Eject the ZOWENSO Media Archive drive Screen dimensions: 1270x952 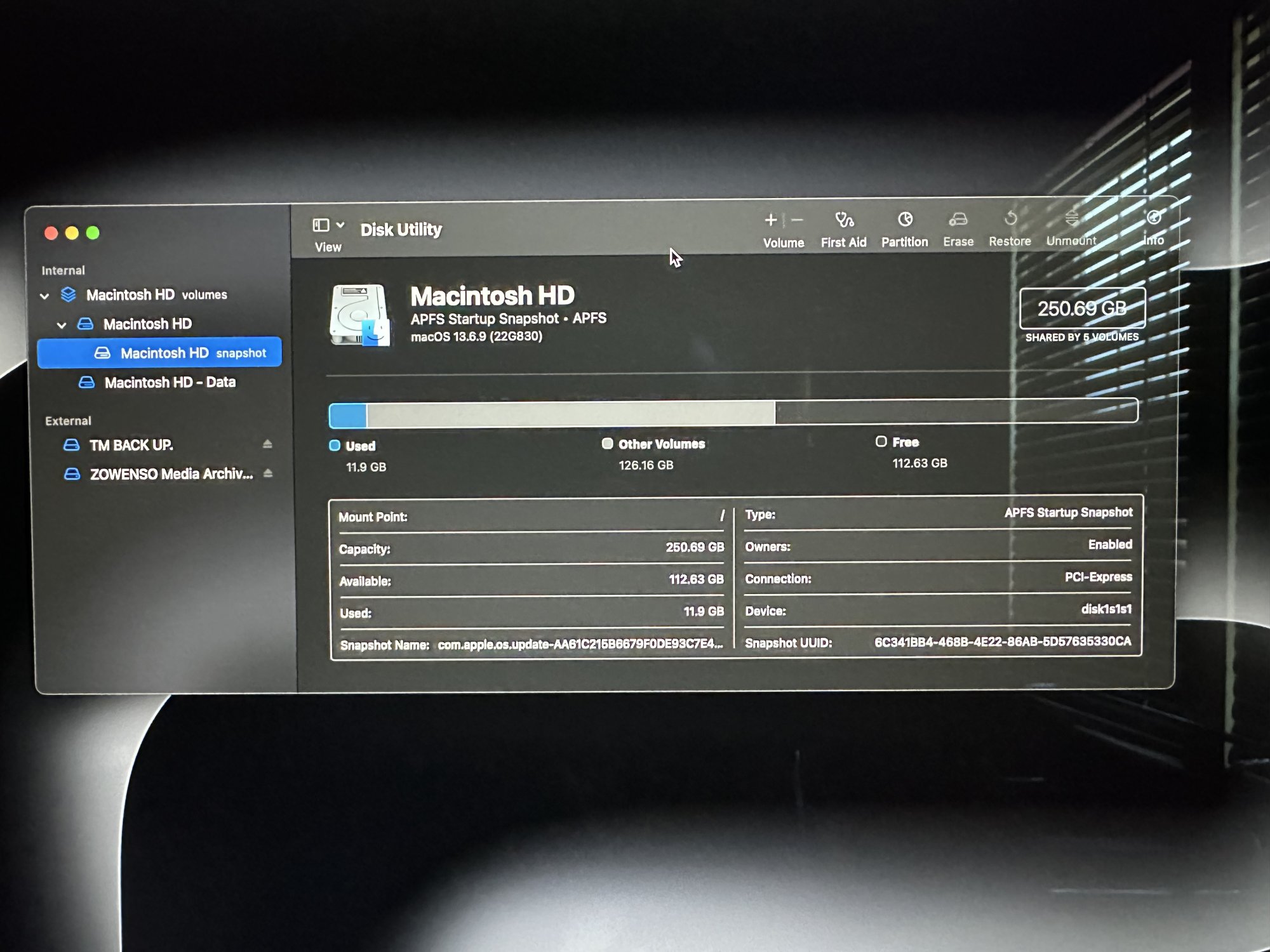(x=268, y=473)
